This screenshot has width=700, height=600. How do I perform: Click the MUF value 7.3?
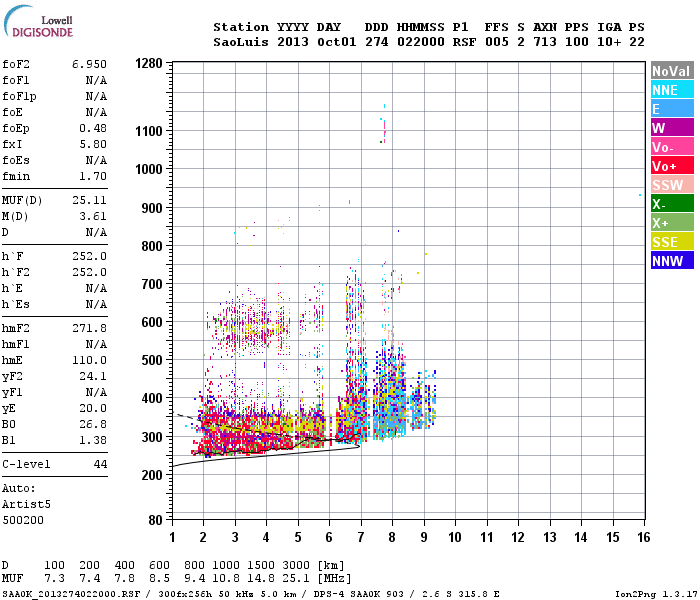[x=54, y=579]
